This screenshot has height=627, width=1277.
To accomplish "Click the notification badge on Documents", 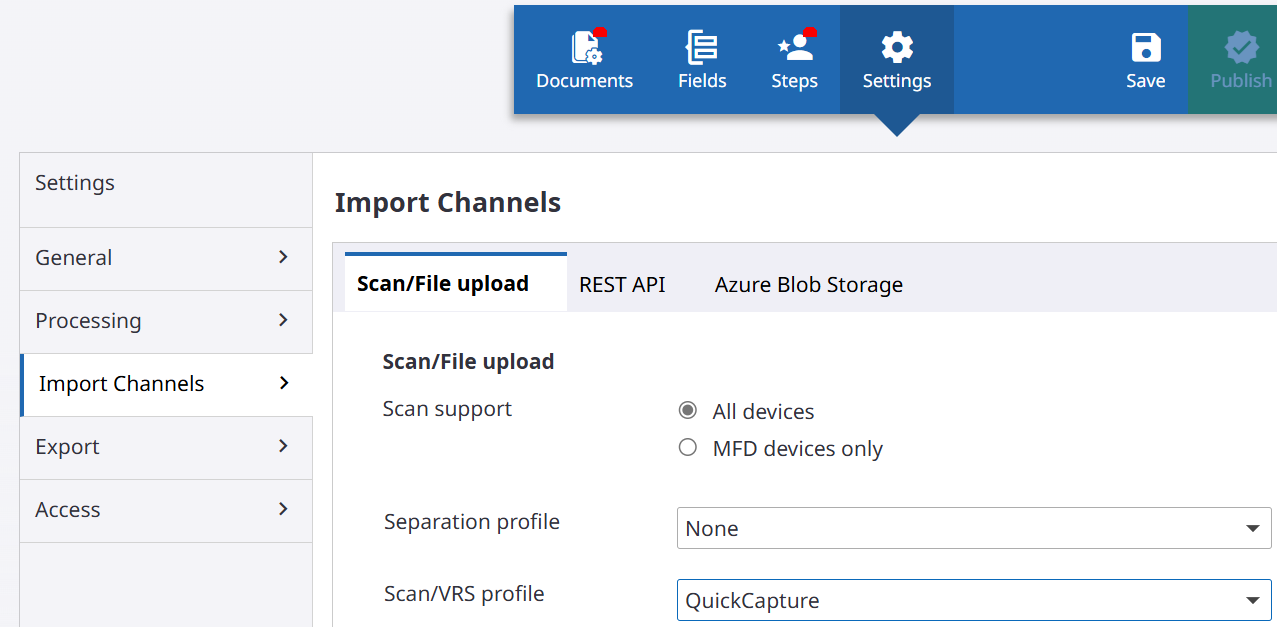I will (599, 32).
